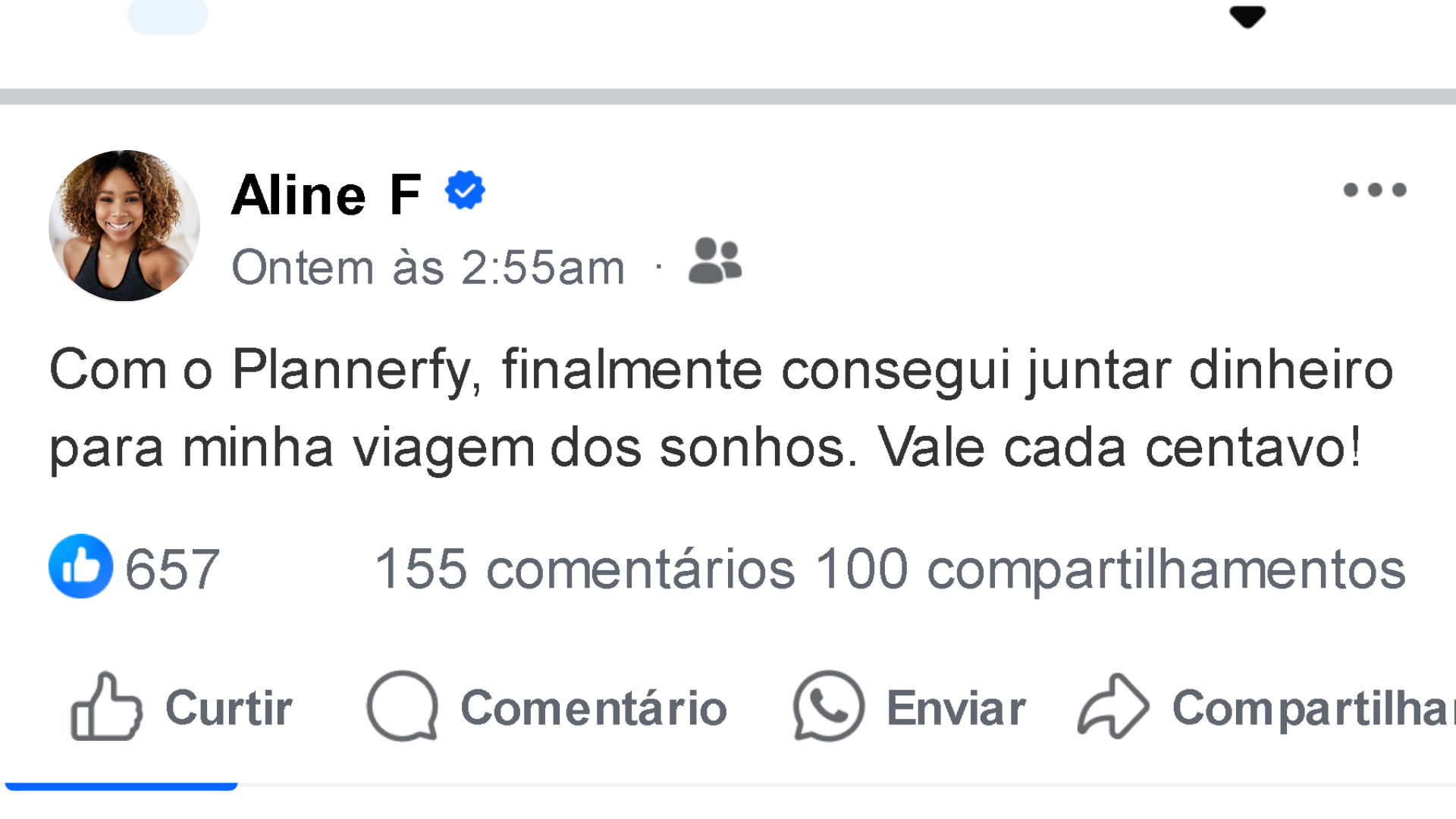1456x819 pixels.
Task: Click the blue verified badge
Action: pyautogui.click(x=465, y=190)
